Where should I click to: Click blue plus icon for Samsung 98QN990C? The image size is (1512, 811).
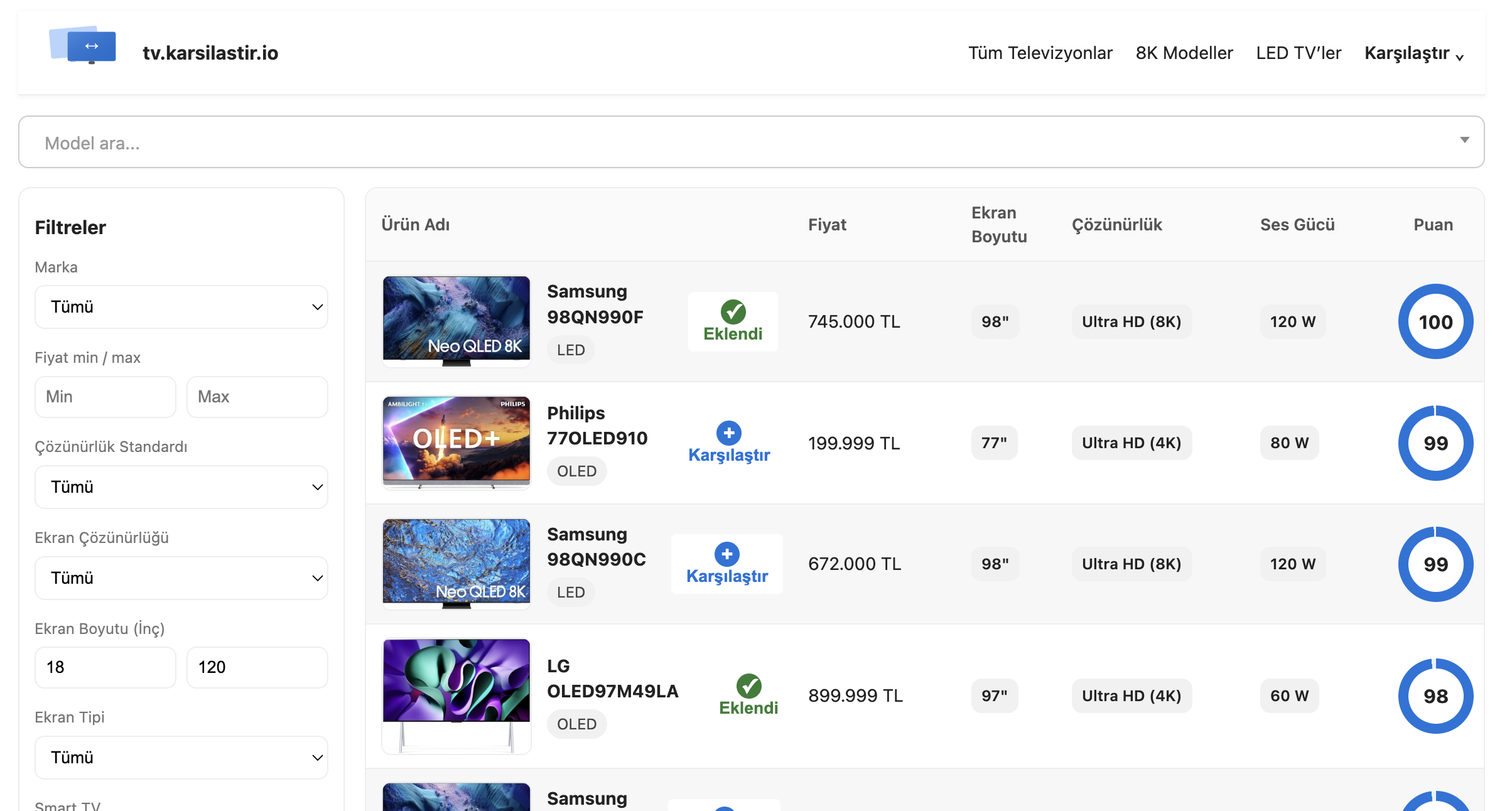click(x=726, y=554)
